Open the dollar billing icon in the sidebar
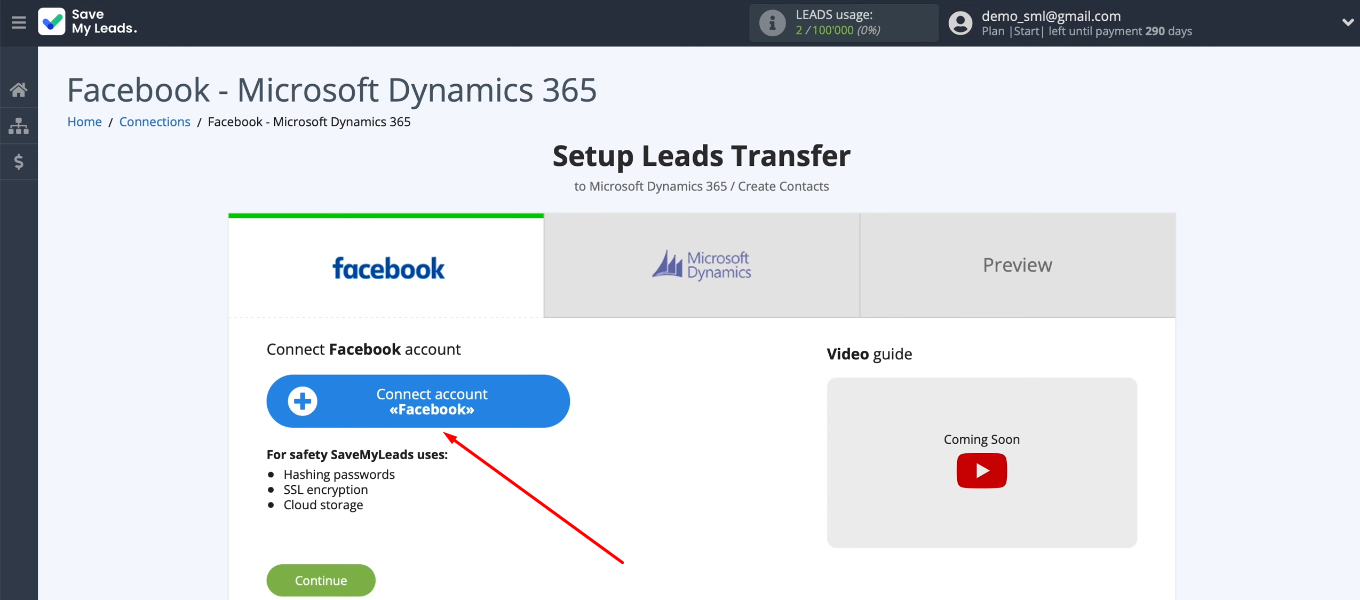 tap(18, 162)
